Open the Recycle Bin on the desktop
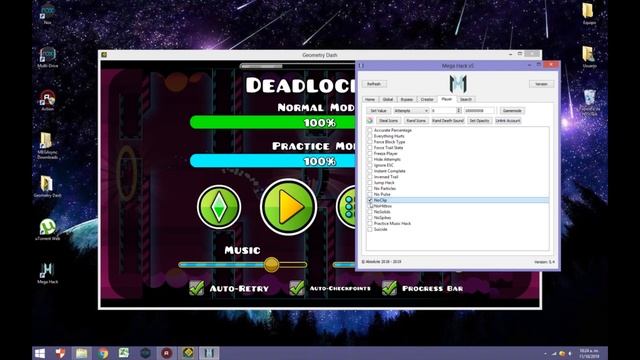640x360 pixels. tap(590, 102)
